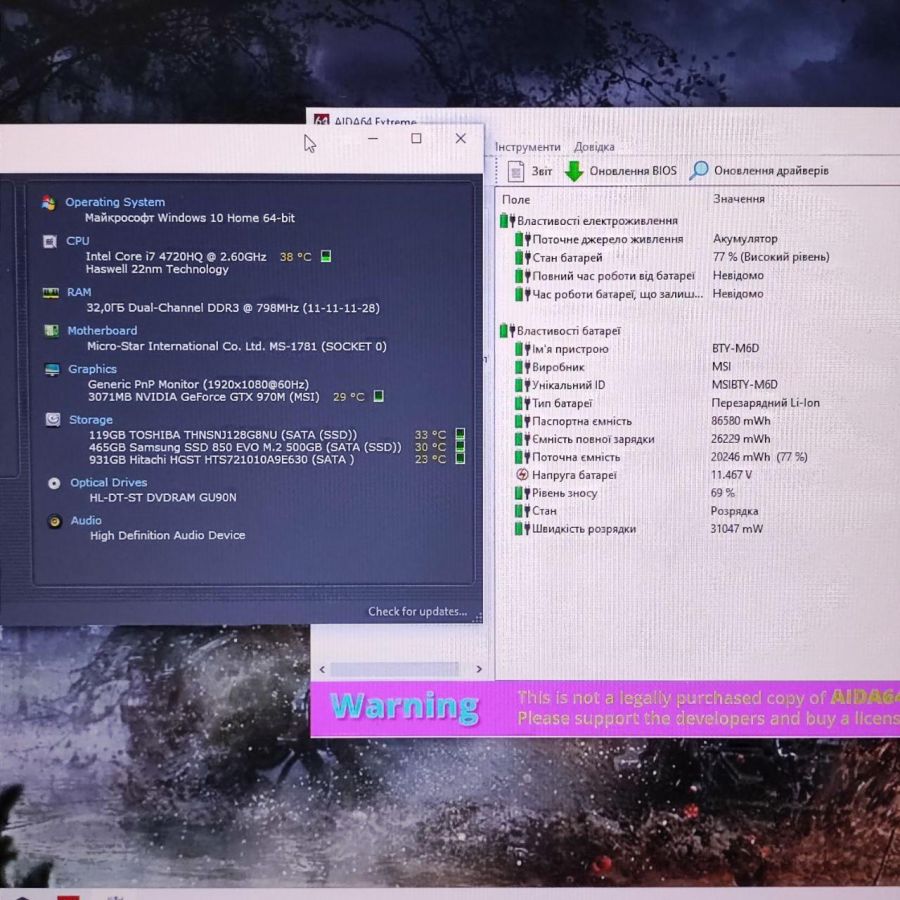This screenshot has width=900, height=900.
Task: Open the Motherboard section in Speccy
Action: [102, 331]
